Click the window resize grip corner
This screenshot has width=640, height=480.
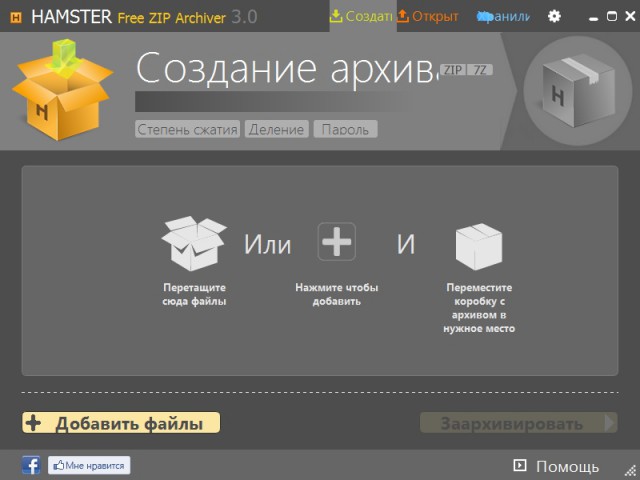point(631,471)
